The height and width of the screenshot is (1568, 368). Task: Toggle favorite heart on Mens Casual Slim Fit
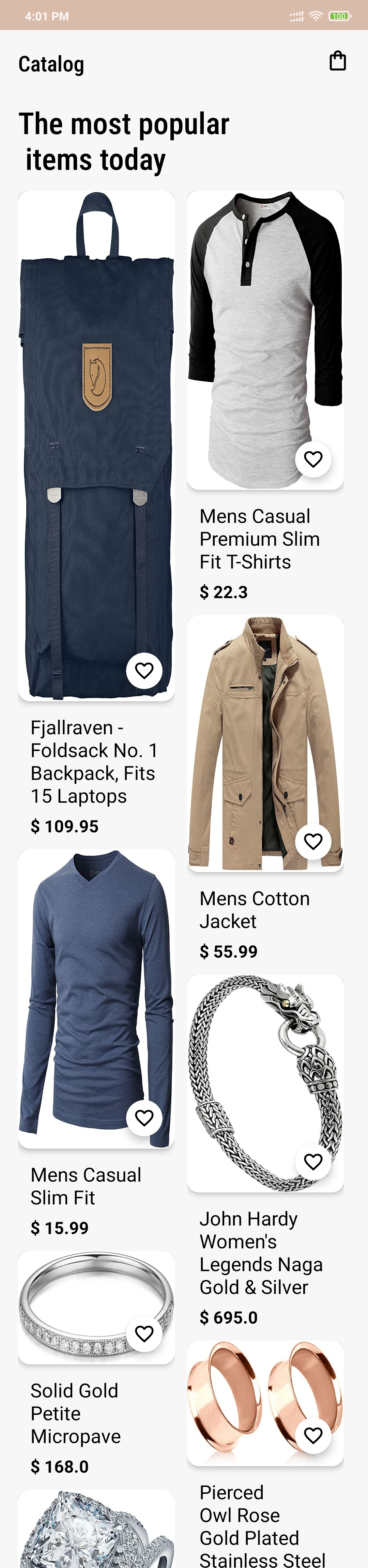click(x=144, y=1118)
